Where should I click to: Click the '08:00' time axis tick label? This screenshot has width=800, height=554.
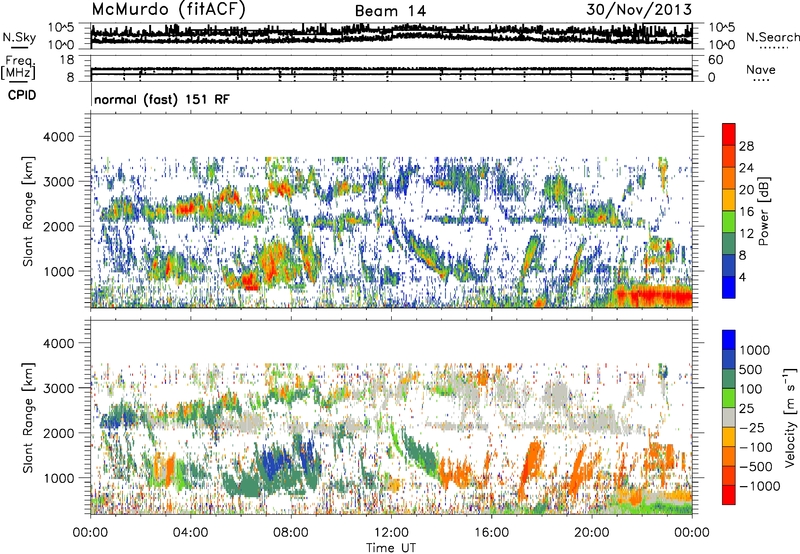point(291,533)
